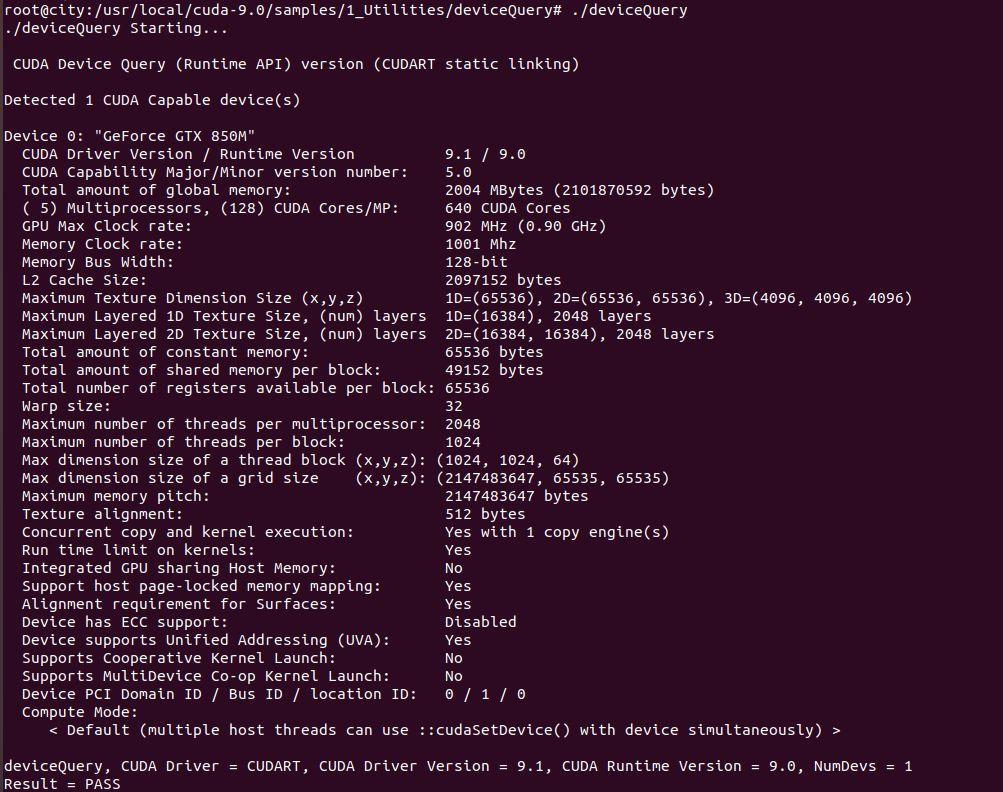Click the PCI Domain ID value 0 / 1 / 0

485,694
